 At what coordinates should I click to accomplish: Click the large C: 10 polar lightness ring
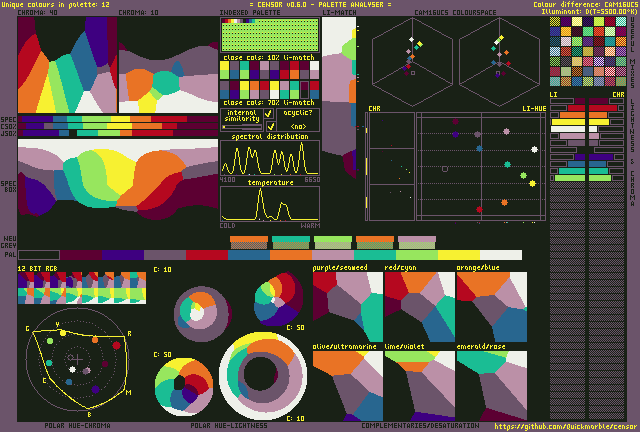(263, 376)
